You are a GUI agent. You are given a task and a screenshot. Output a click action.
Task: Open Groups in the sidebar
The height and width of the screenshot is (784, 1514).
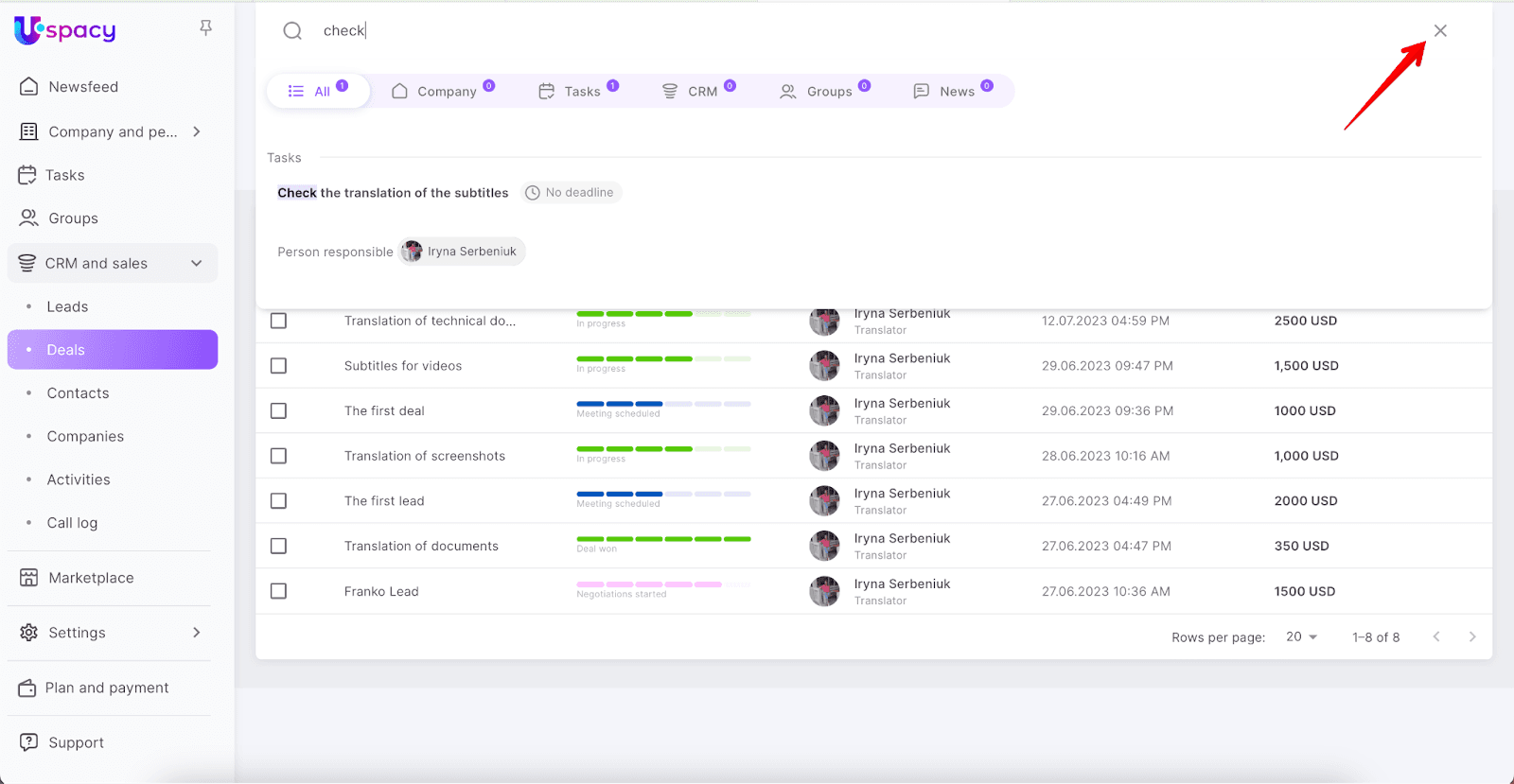click(73, 218)
